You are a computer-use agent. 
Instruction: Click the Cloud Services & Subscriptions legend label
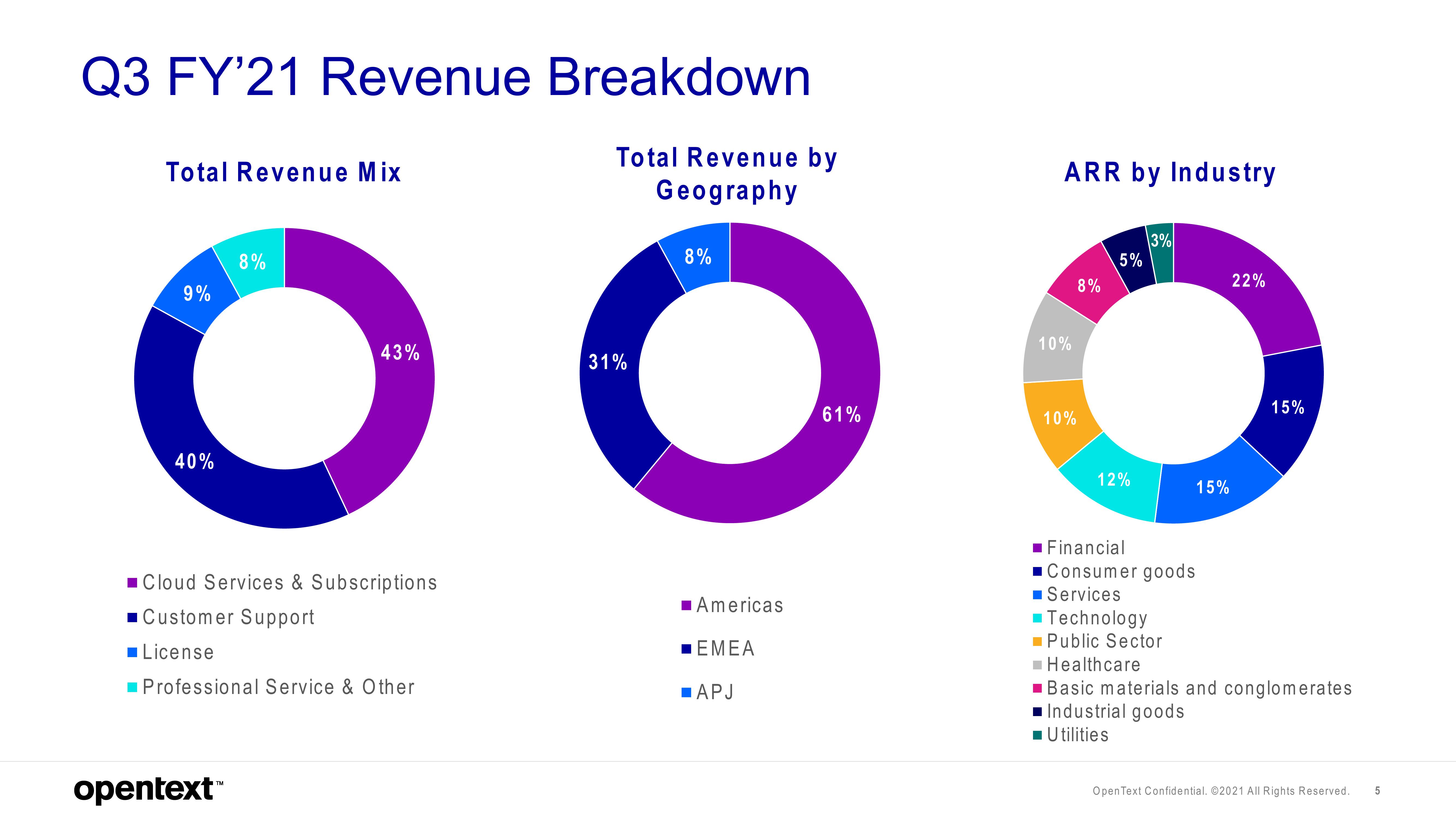coord(290,583)
